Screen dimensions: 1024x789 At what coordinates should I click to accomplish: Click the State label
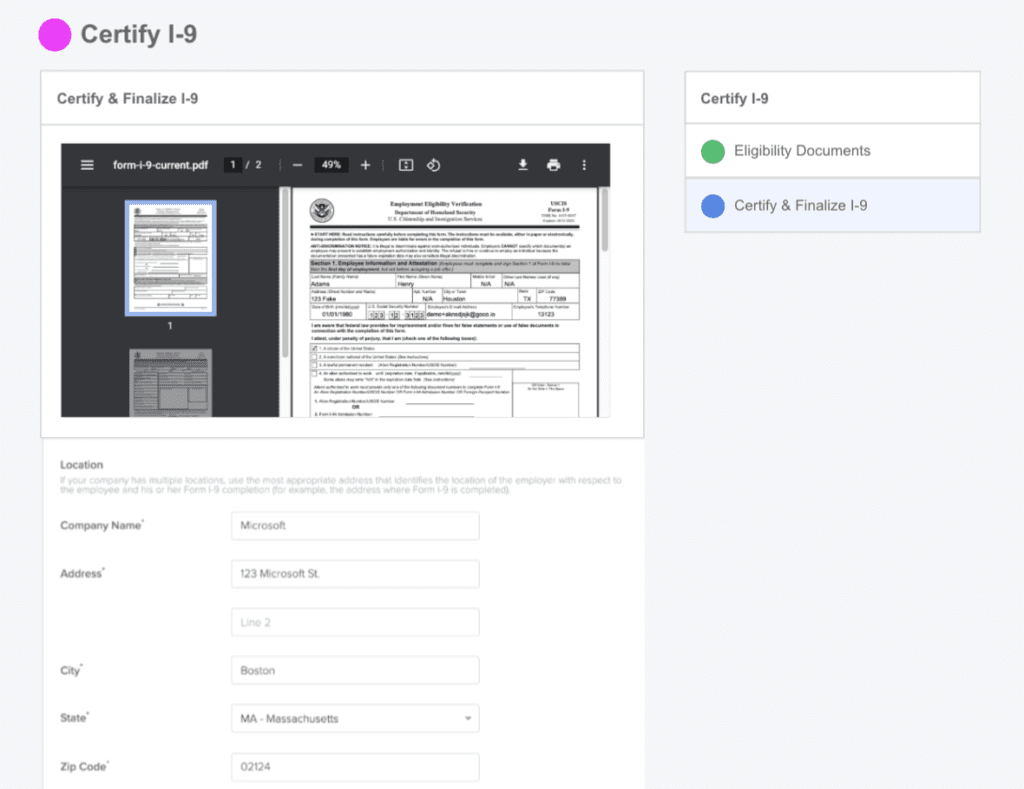tap(74, 718)
